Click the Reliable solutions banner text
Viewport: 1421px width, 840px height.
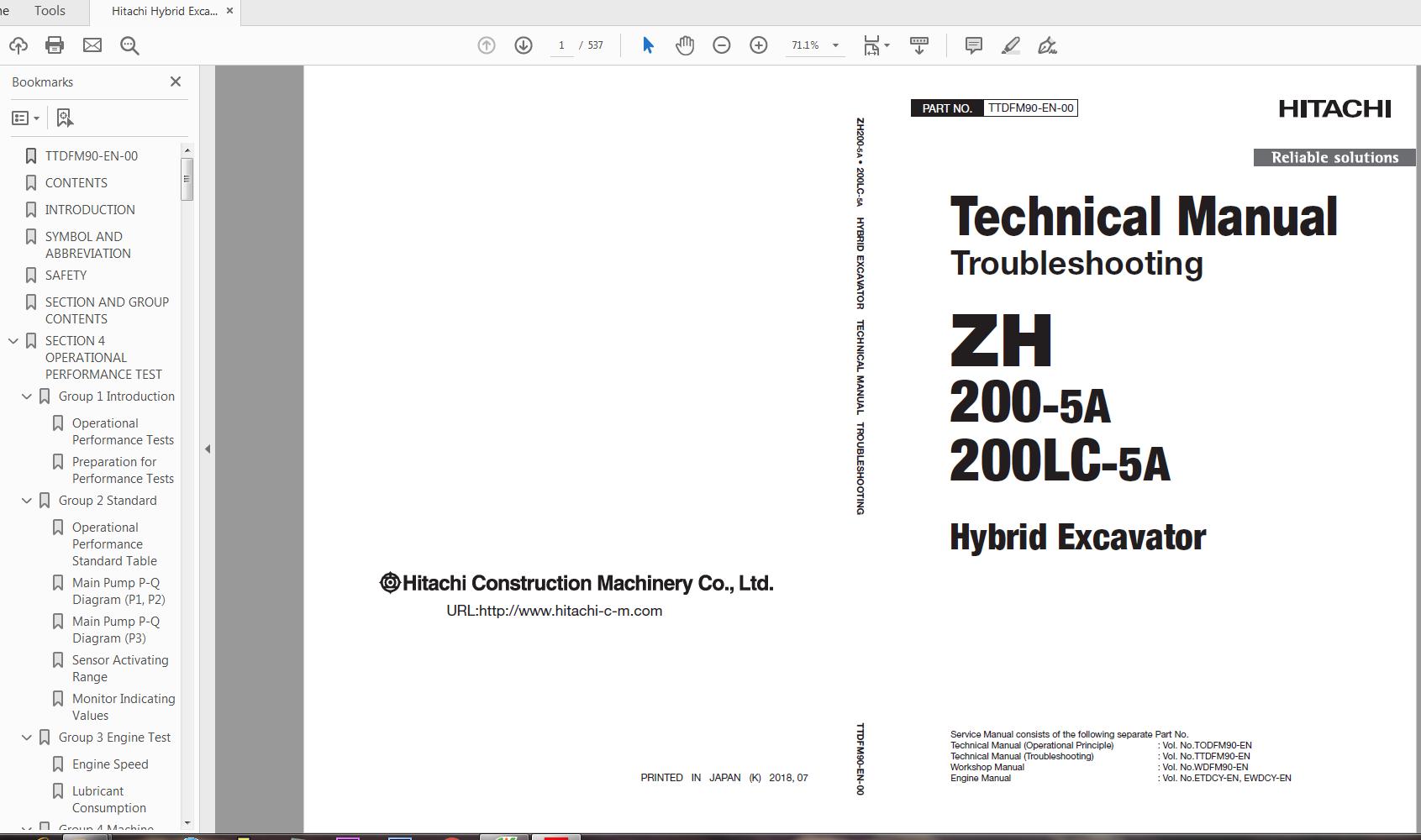(1334, 158)
